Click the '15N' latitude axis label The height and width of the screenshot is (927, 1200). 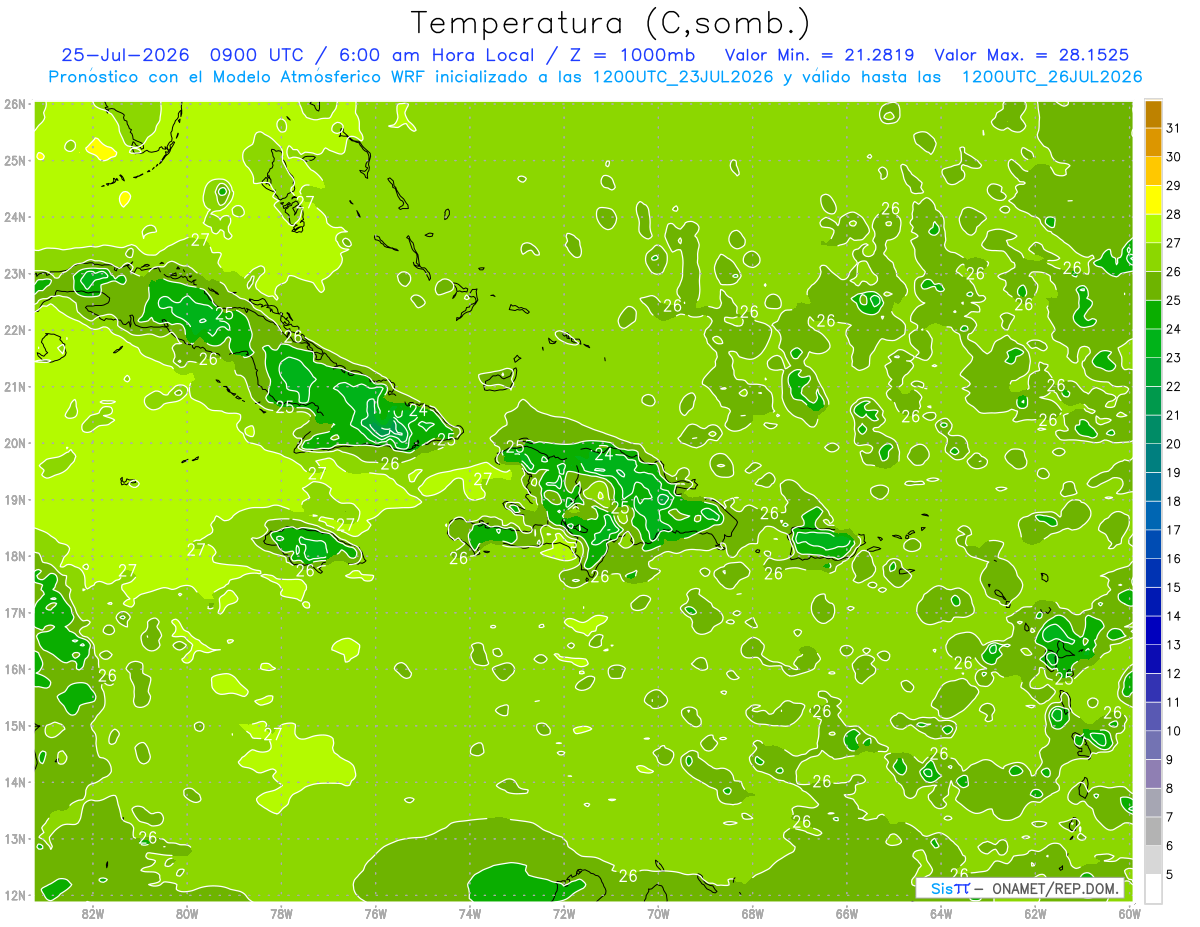tap(15, 725)
